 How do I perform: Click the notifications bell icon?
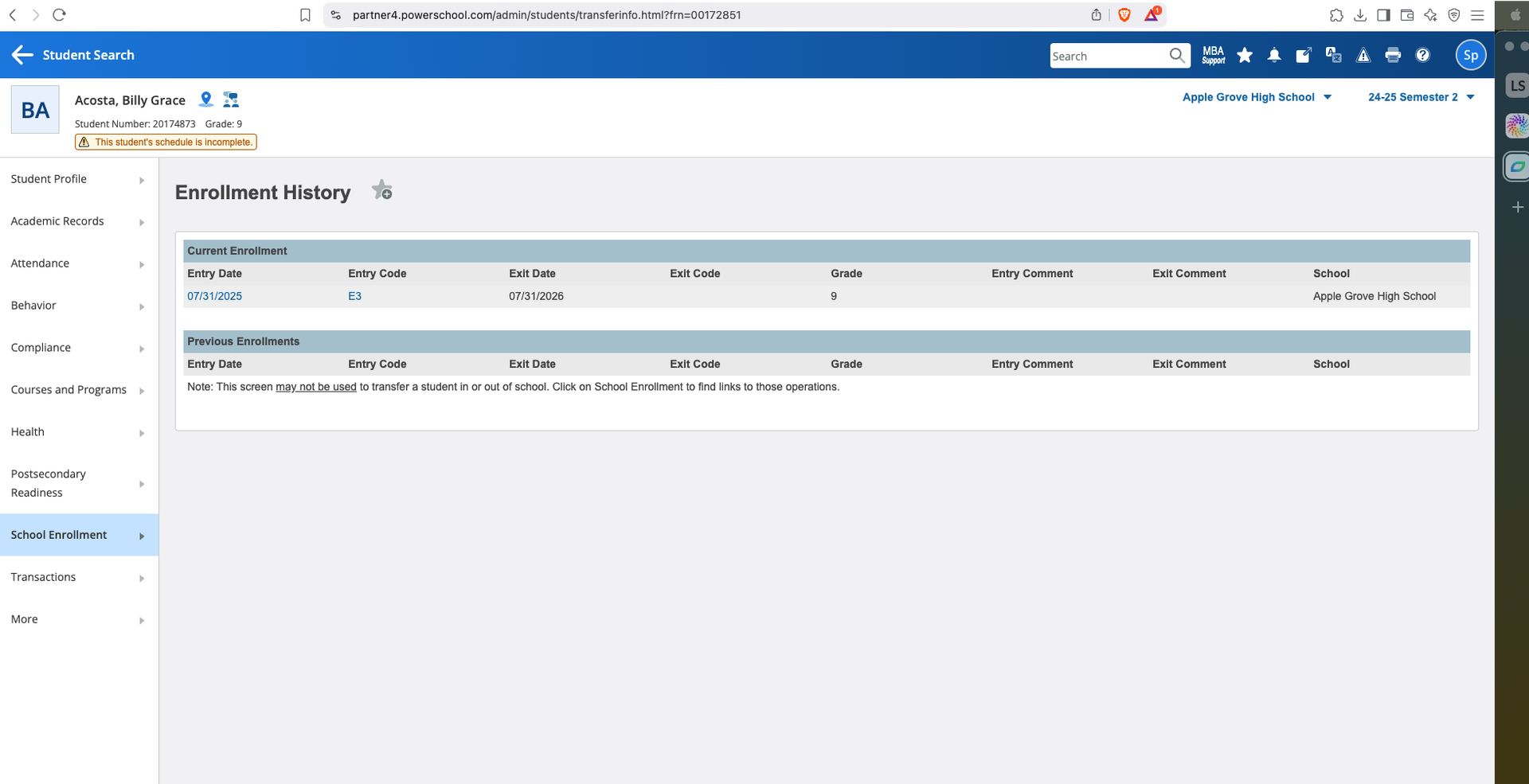tap(1274, 55)
